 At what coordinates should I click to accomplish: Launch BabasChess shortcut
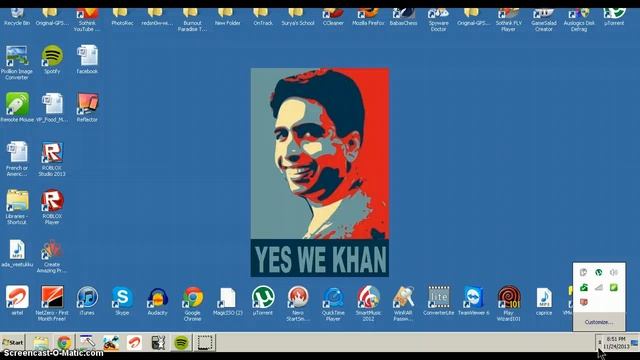[x=403, y=17]
